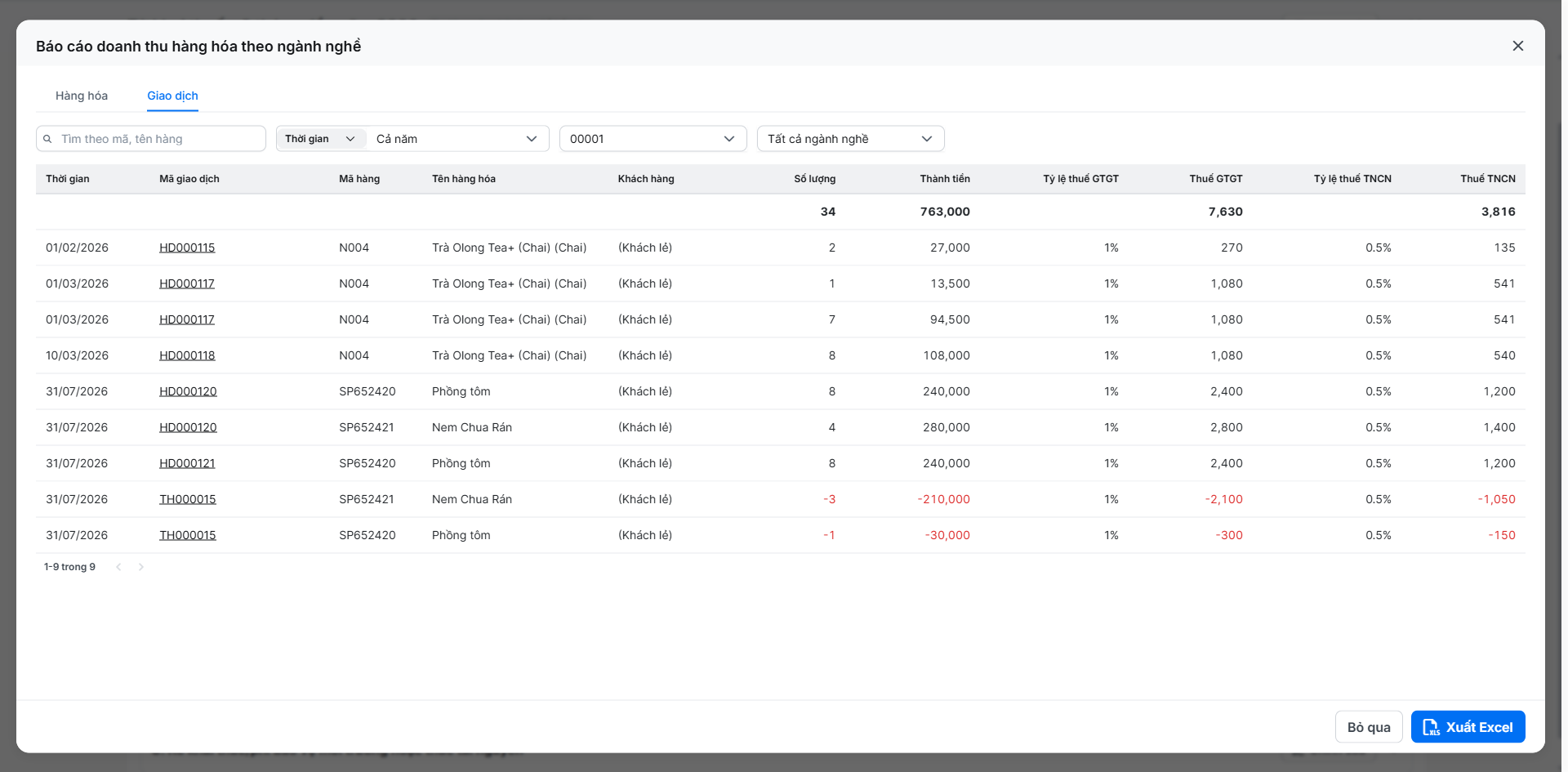The image size is (1568, 772).
Task: Click the amount 280,000
Action: pyautogui.click(x=947, y=427)
